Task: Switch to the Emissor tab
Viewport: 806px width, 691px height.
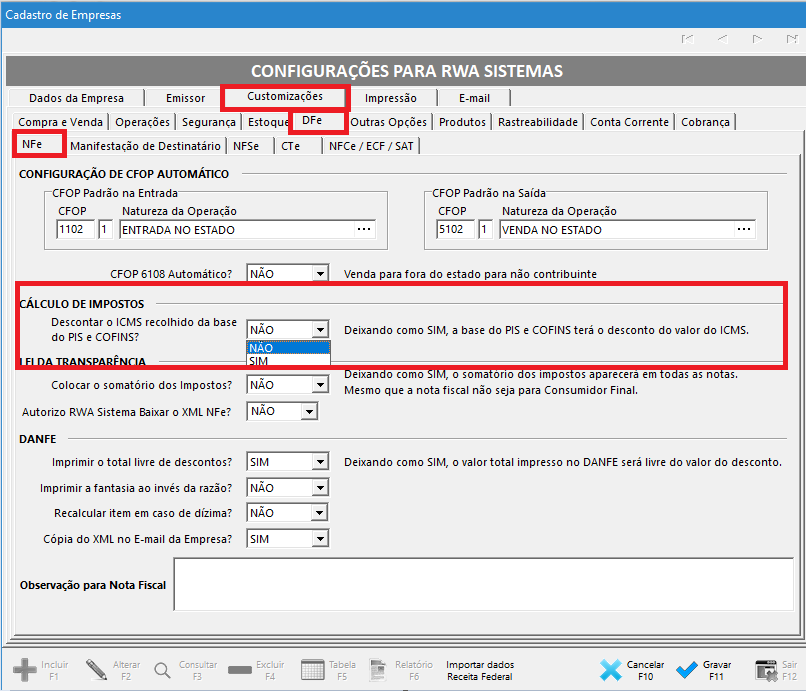Action: click(185, 98)
